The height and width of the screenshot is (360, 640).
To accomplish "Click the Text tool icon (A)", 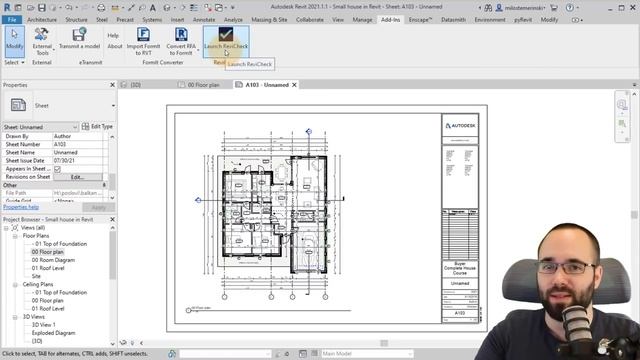I will click(x=153, y=7).
